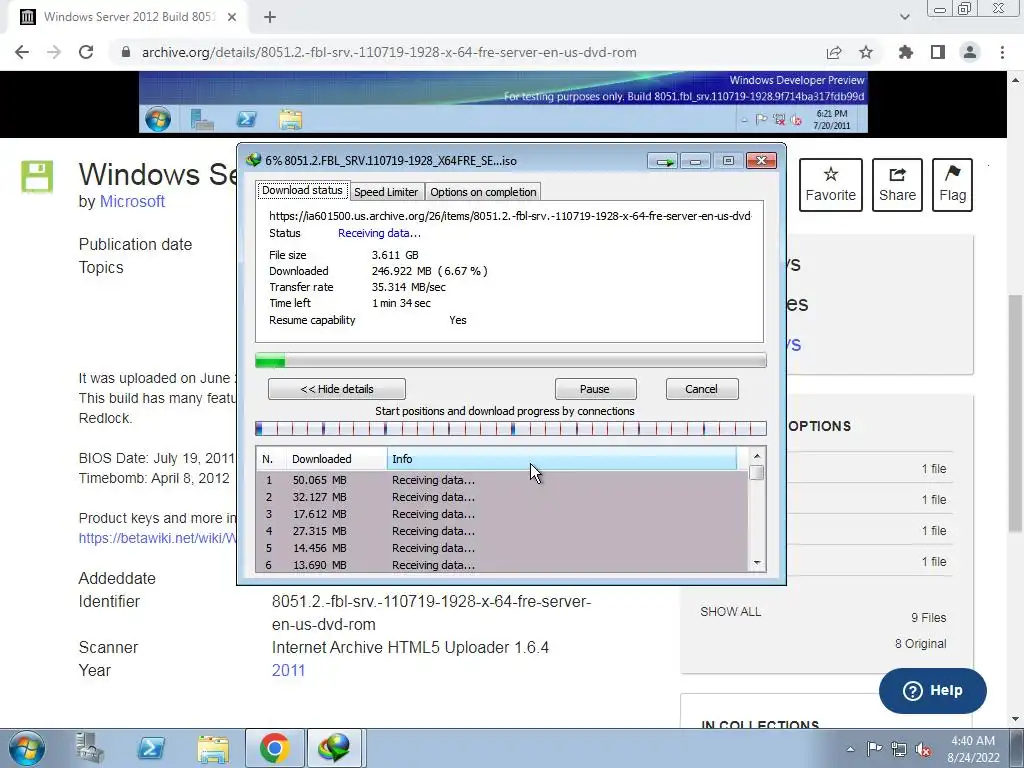Open the Microsoft author link
Screen dimensions: 1024x768
click(132, 201)
